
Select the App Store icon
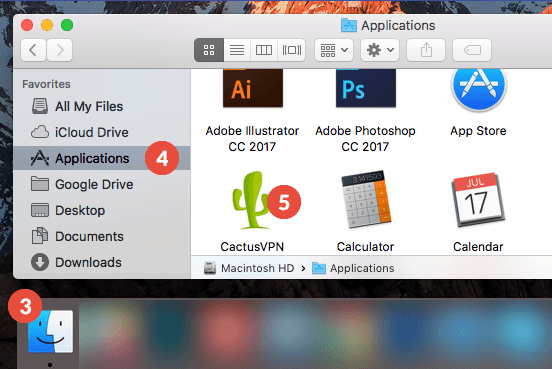478,89
